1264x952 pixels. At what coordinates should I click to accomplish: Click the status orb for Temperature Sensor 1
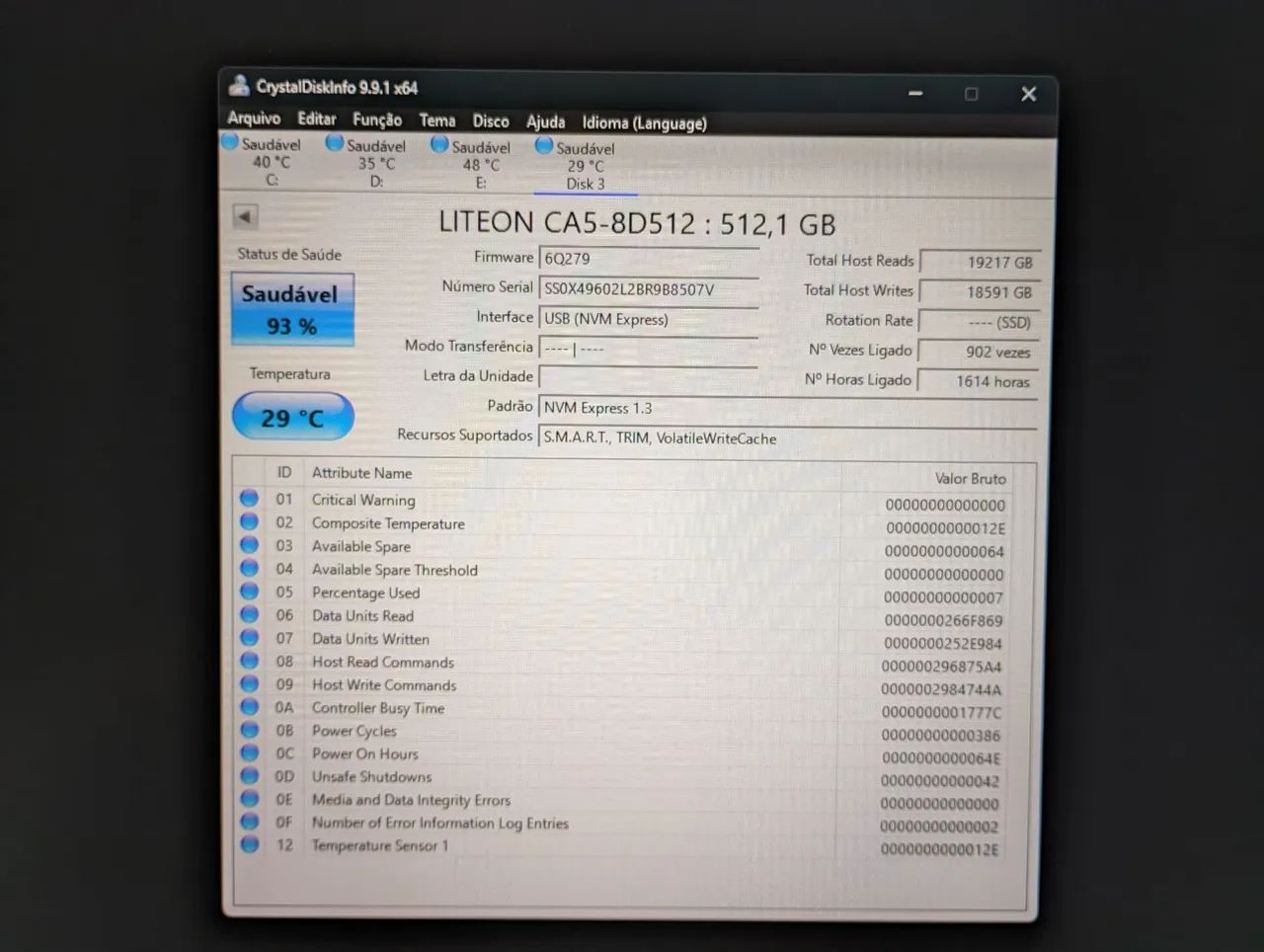click(x=249, y=844)
